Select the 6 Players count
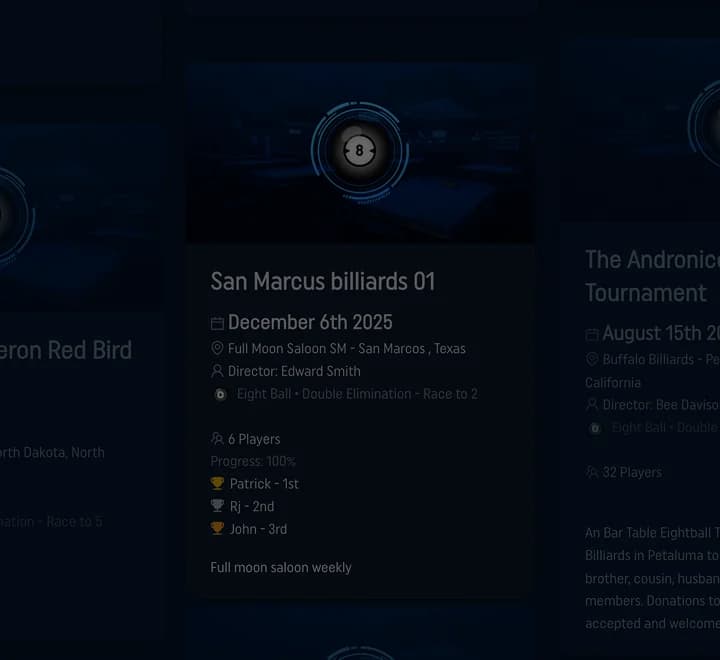This screenshot has height=660, width=720. [x=254, y=439]
